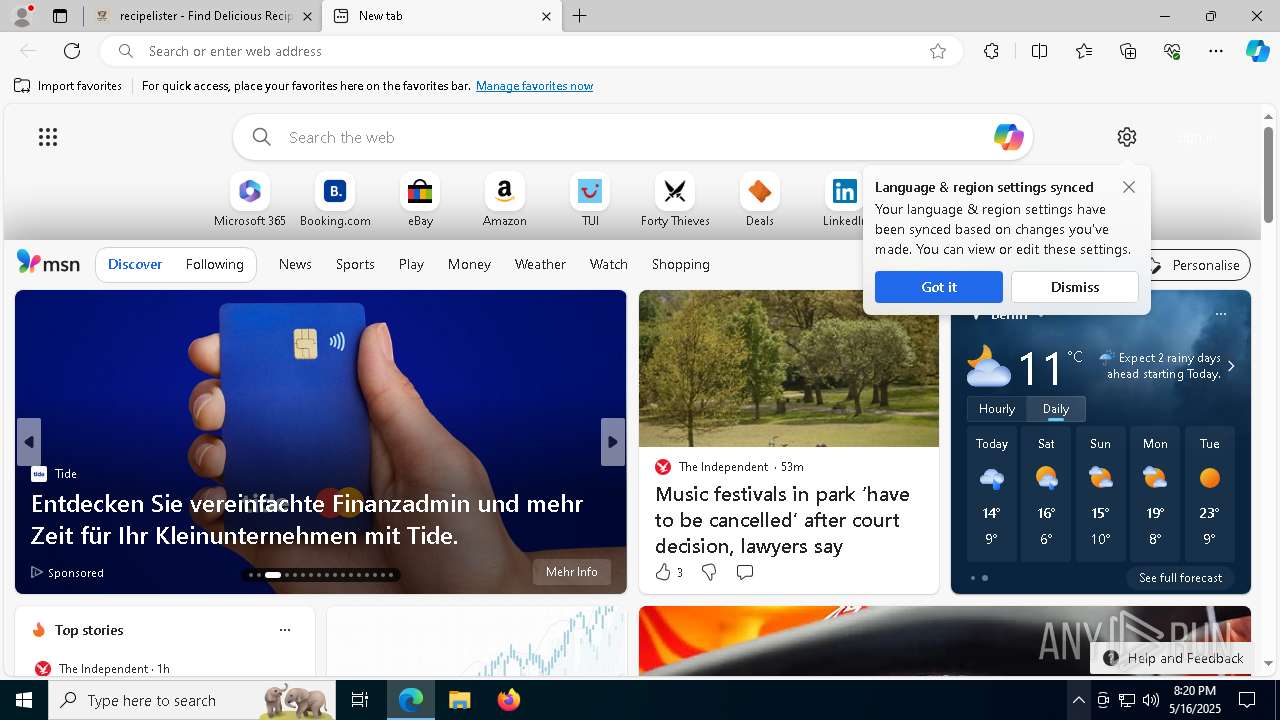Toggle split screen view icon

point(1039,51)
